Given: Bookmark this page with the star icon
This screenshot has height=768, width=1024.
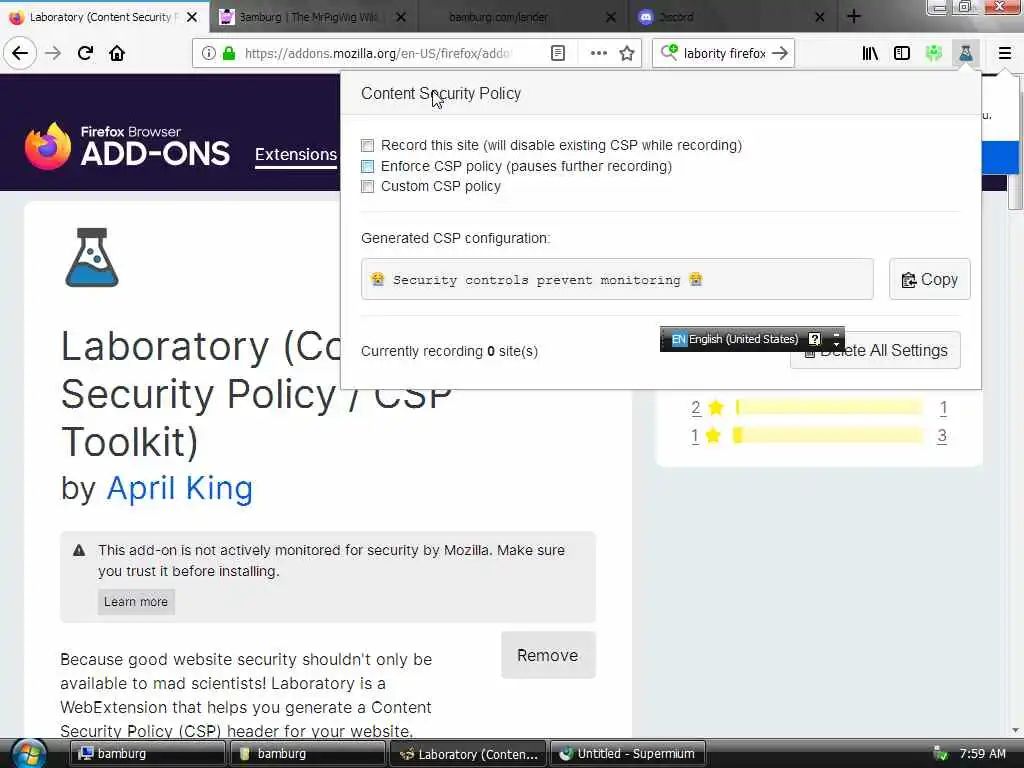Looking at the screenshot, I should (627, 53).
